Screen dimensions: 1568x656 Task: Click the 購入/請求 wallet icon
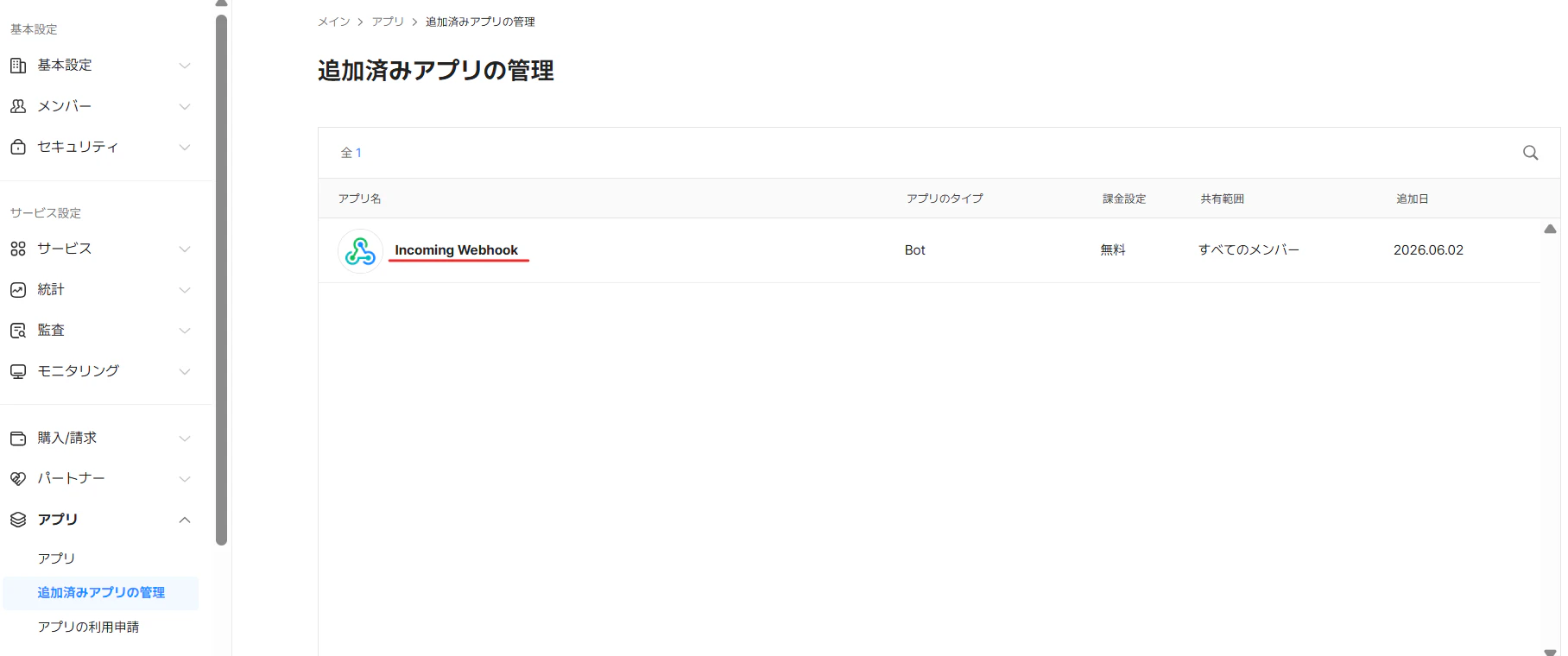pyautogui.click(x=18, y=438)
